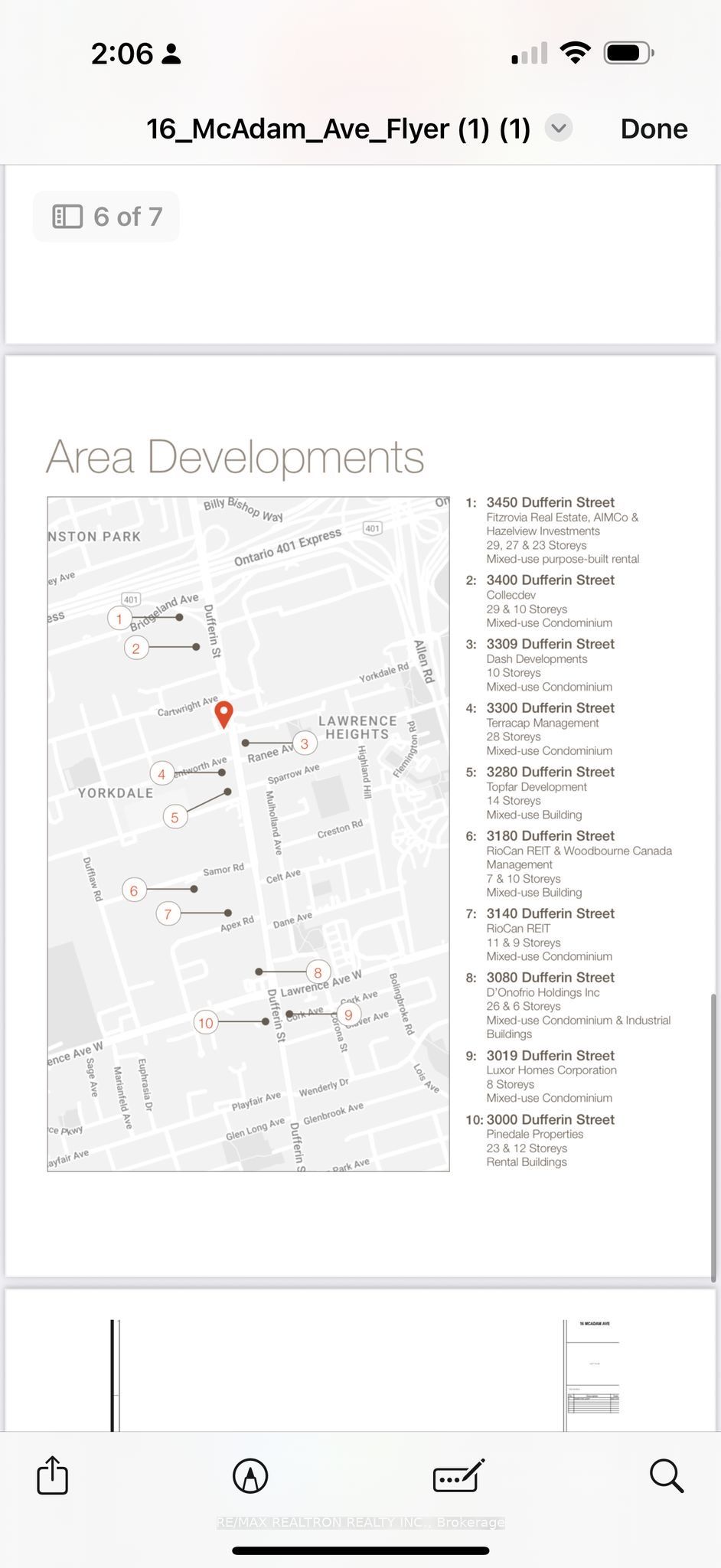
Task: Tap the 'Creston Rd' map label
Action: (340, 829)
